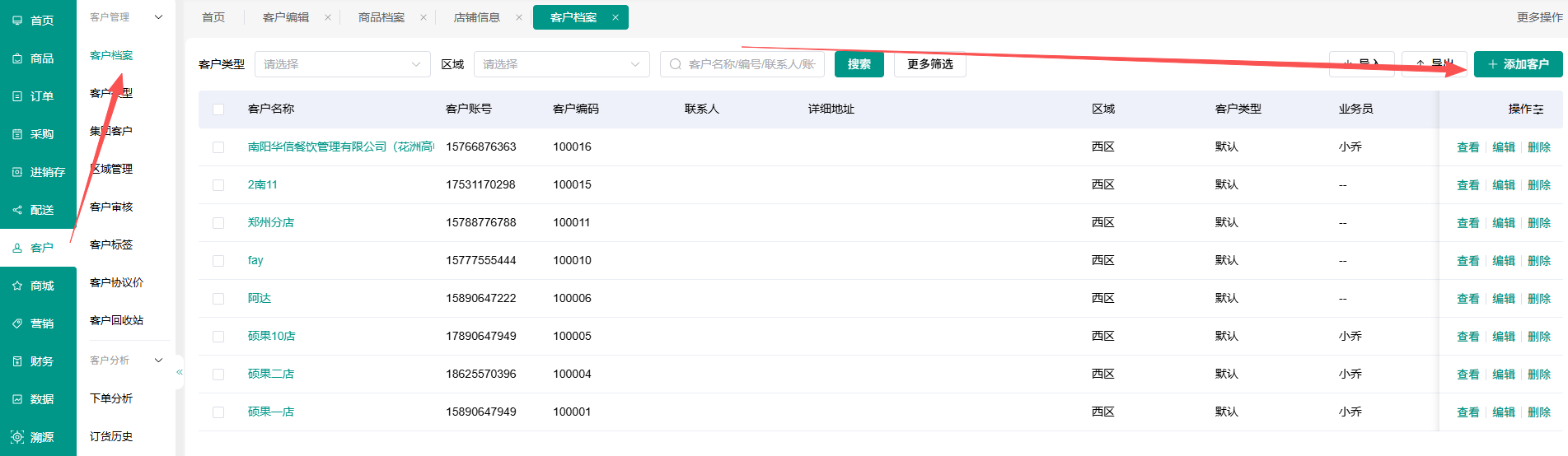
Task: View details of customer 2南11
Action: coord(1468,185)
